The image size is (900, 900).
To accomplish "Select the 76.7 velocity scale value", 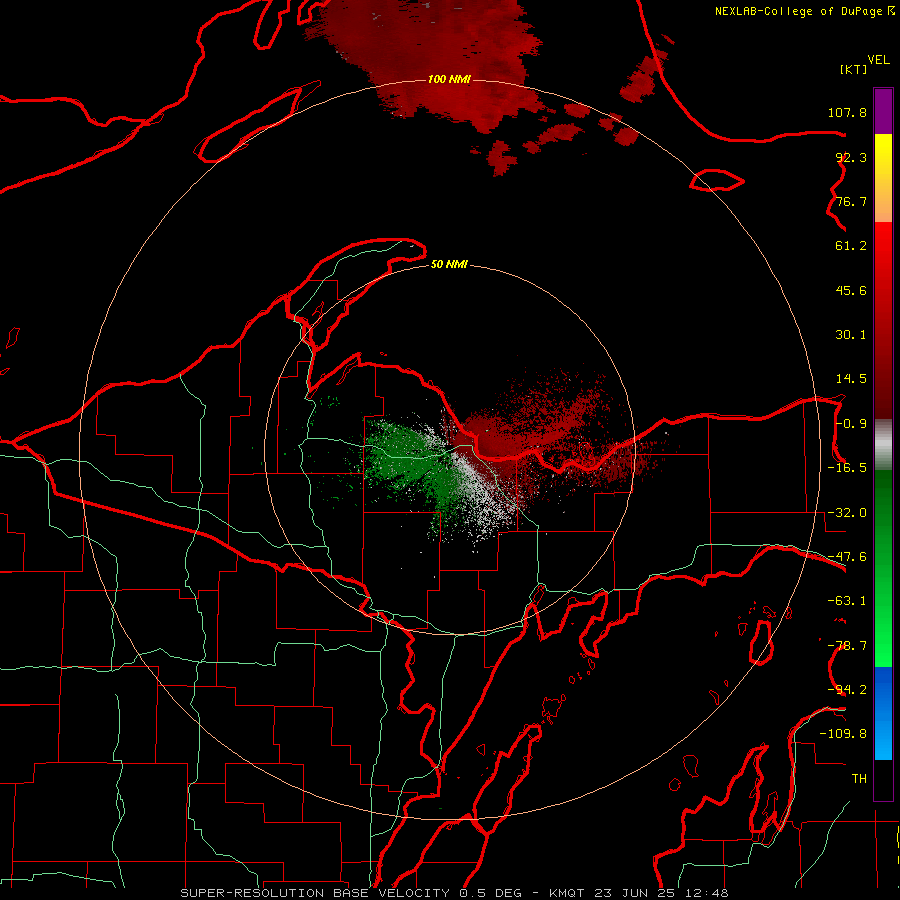I will click(851, 201).
